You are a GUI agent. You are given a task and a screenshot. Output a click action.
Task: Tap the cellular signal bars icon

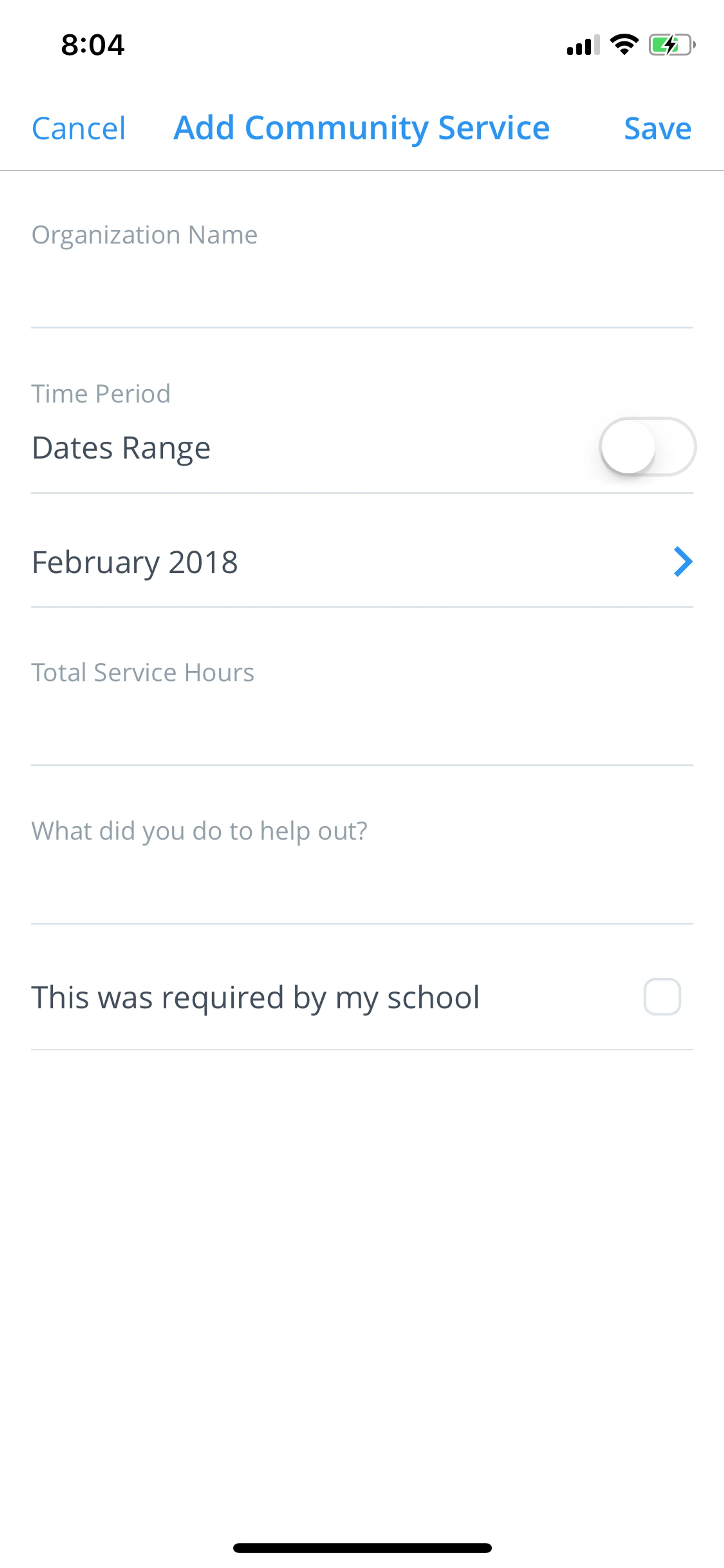click(x=583, y=45)
